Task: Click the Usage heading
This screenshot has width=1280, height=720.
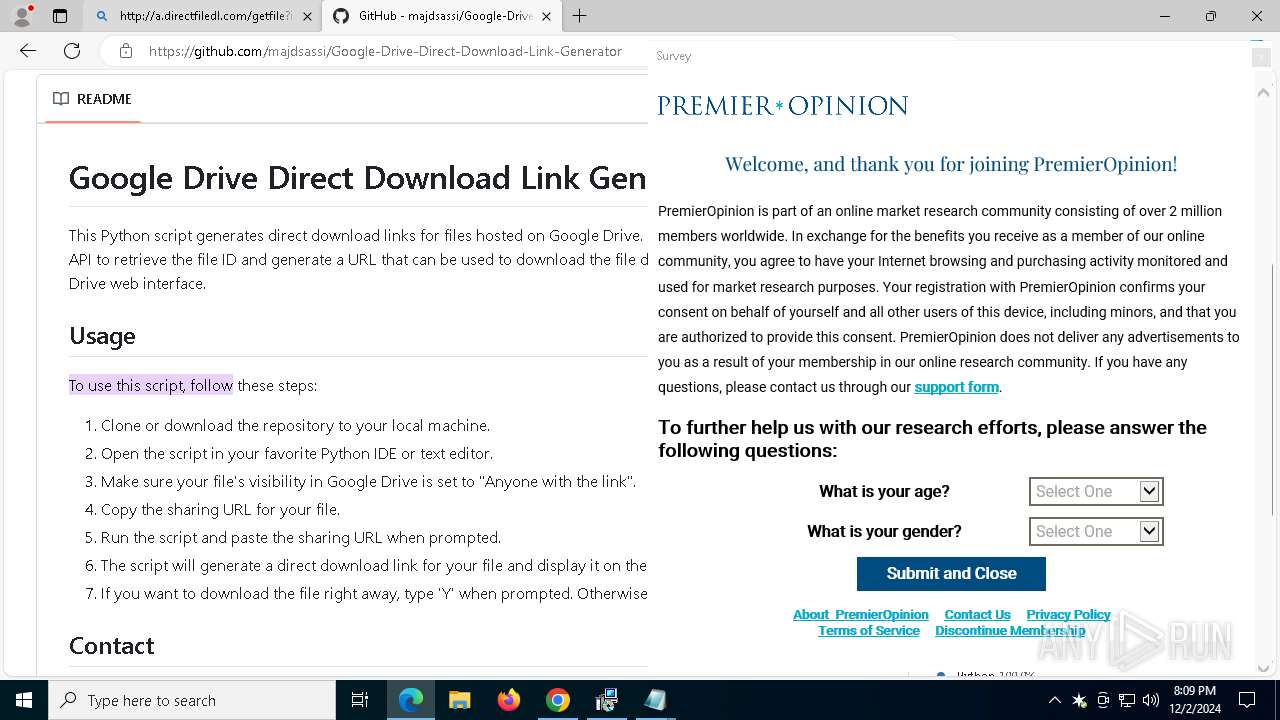Action: tap(102, 336)
